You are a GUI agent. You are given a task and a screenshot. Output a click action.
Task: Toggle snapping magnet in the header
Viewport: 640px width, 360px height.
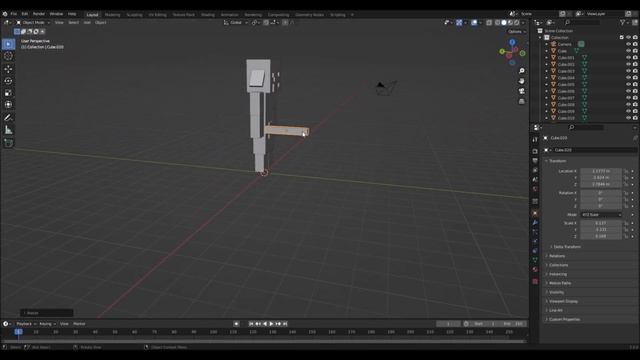pos(266,22)
